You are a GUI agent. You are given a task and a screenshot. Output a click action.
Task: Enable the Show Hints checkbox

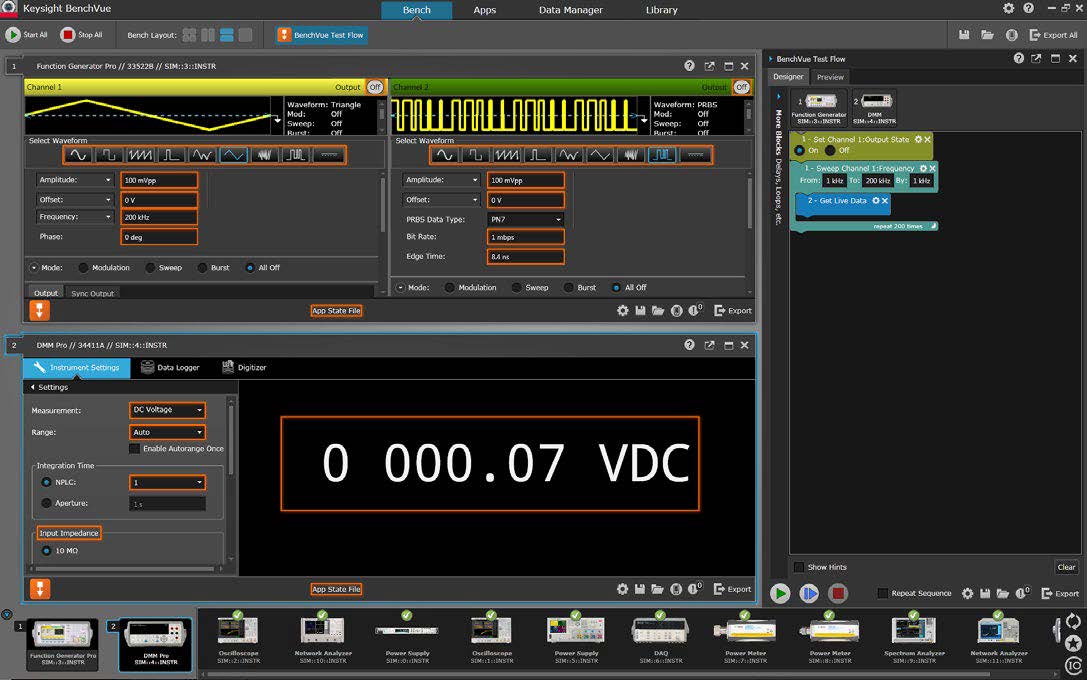coord(799,567)
